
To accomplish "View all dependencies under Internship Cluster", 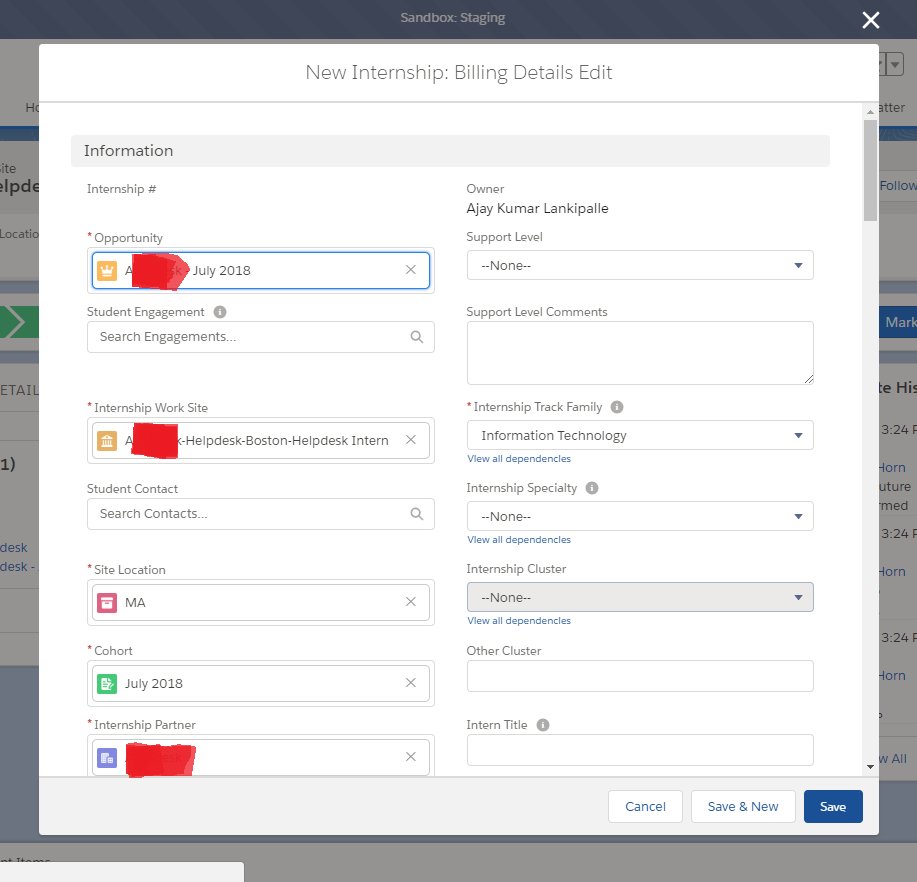I will point(519,621).
